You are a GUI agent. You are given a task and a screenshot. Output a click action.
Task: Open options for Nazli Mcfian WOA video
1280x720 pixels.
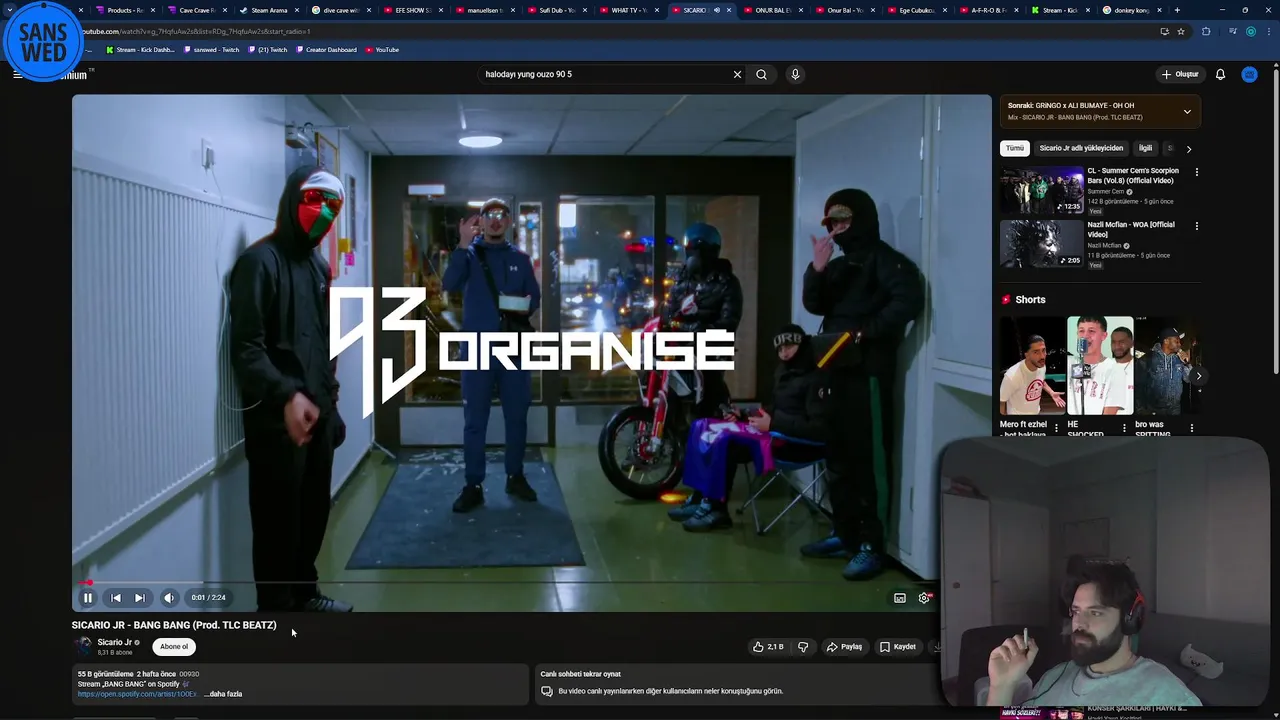[1196, 226]
